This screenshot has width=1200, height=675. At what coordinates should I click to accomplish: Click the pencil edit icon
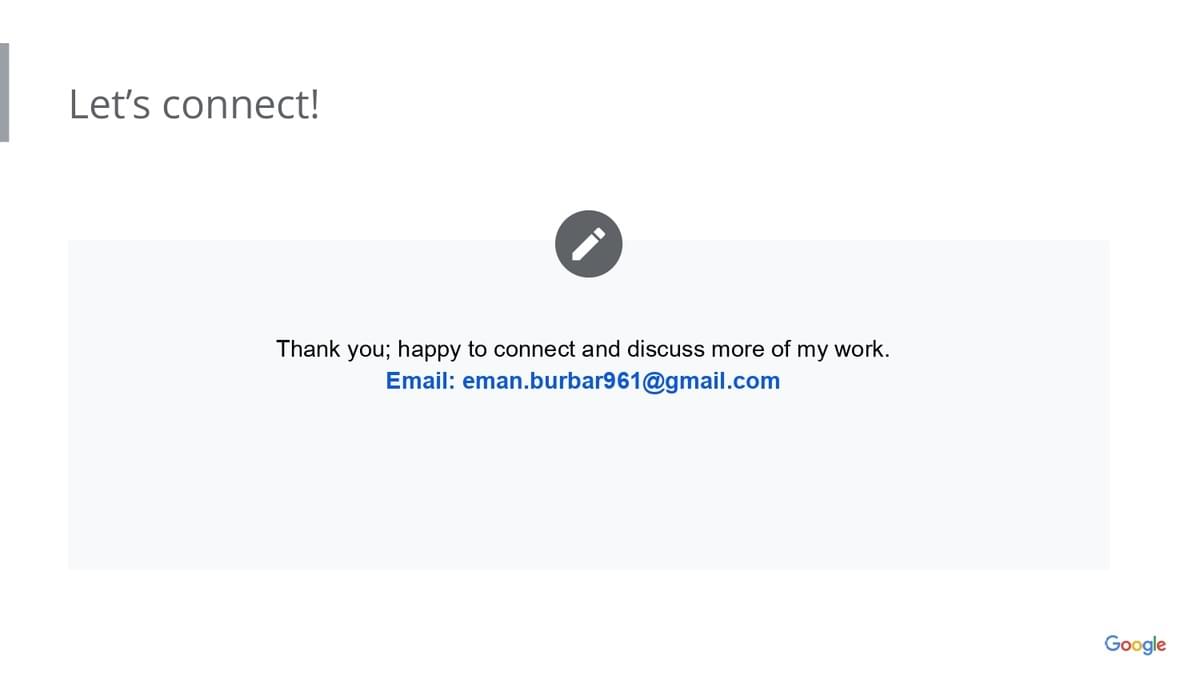pos(589,244)
